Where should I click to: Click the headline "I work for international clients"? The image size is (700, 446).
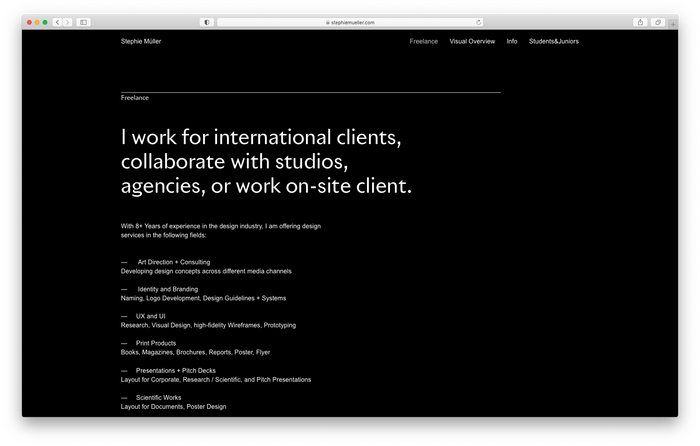click(x=266, y=161)
